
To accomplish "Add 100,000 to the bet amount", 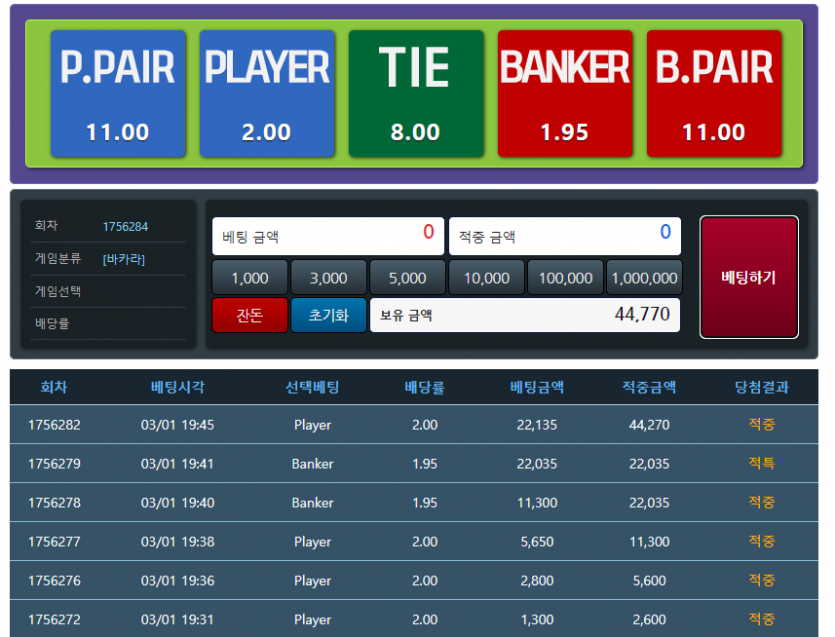I will click(566, 277).
